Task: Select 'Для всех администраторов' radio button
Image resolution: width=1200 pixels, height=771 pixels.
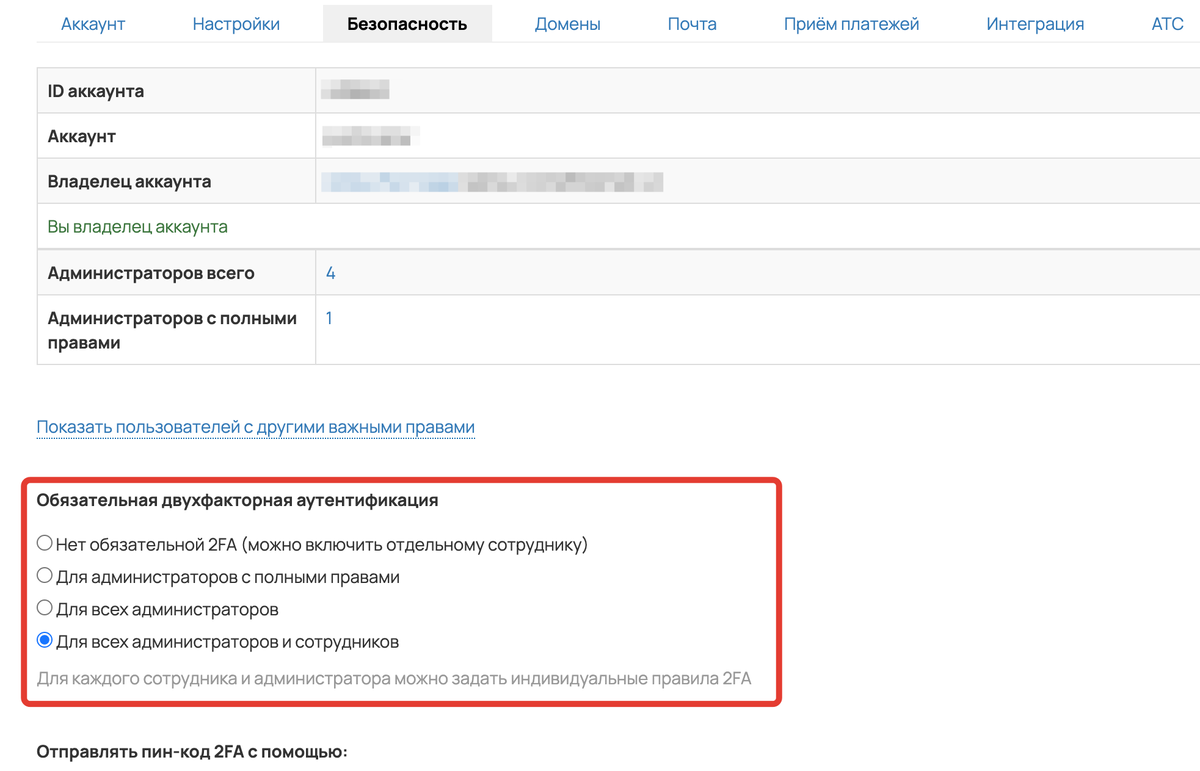Action: (45, 608)
